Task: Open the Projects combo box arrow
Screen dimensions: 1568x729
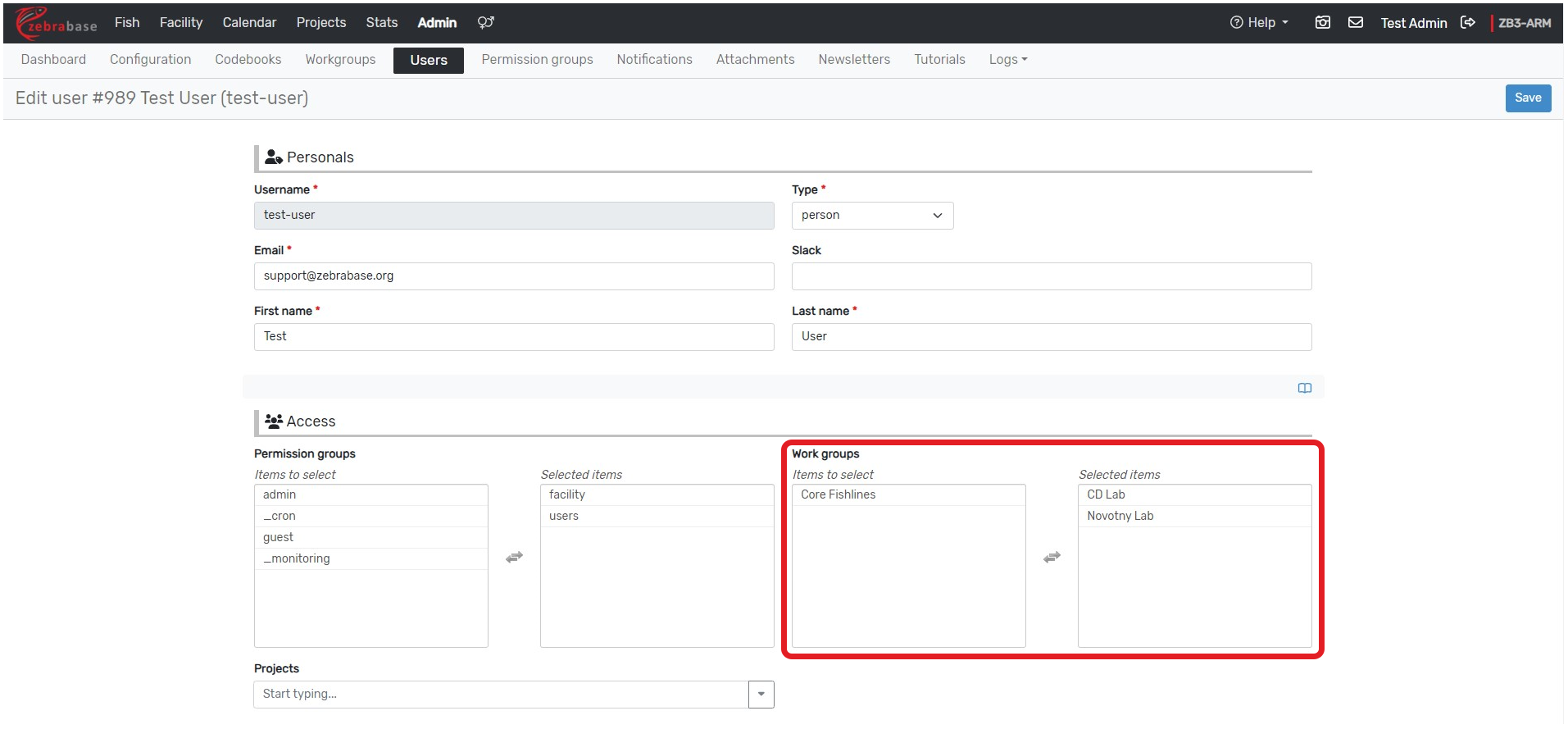Action: click(761, 695)
